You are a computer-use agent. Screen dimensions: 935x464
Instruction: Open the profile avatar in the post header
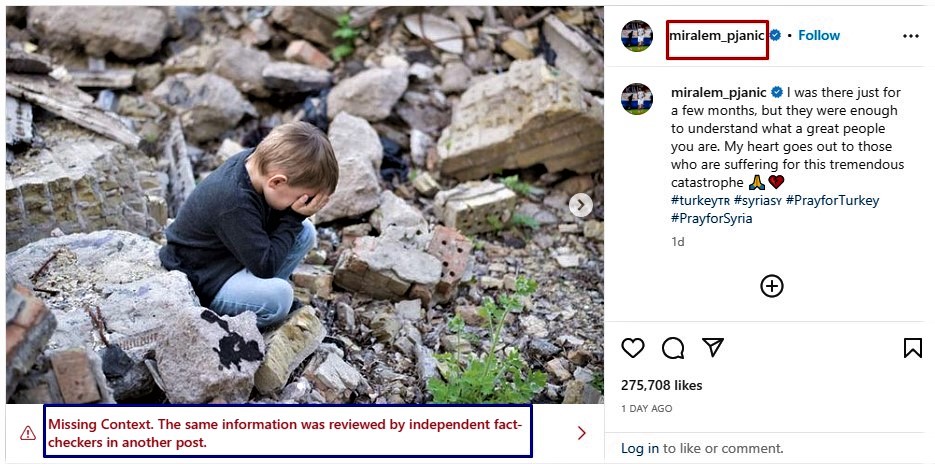[x=637, y=35]
